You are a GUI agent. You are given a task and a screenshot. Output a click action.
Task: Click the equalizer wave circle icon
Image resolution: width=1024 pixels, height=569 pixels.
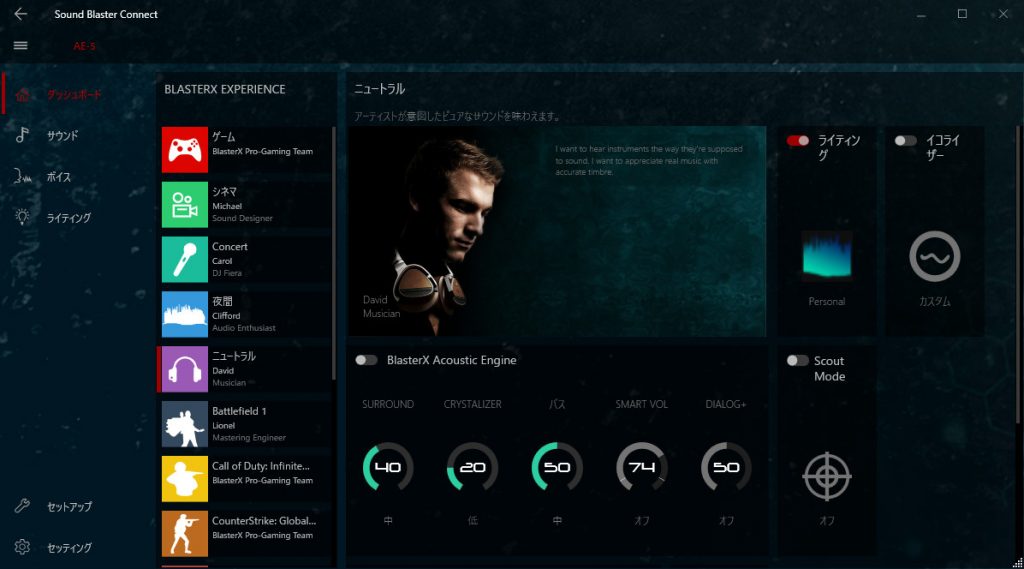tap(935, 256)
